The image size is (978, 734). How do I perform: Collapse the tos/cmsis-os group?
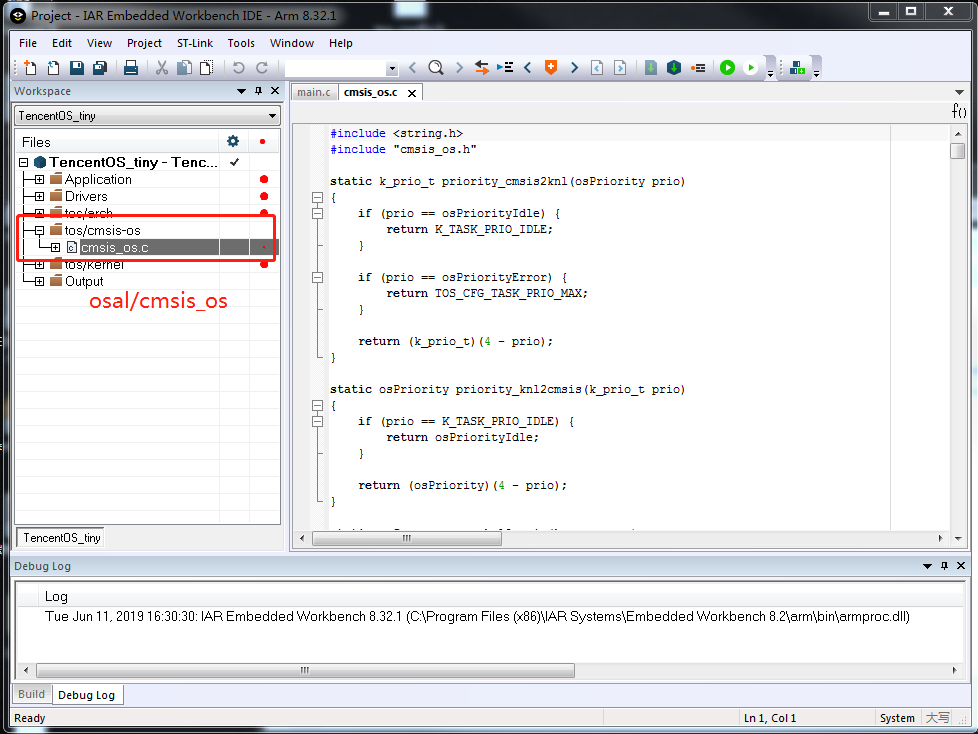coord(39,231)
